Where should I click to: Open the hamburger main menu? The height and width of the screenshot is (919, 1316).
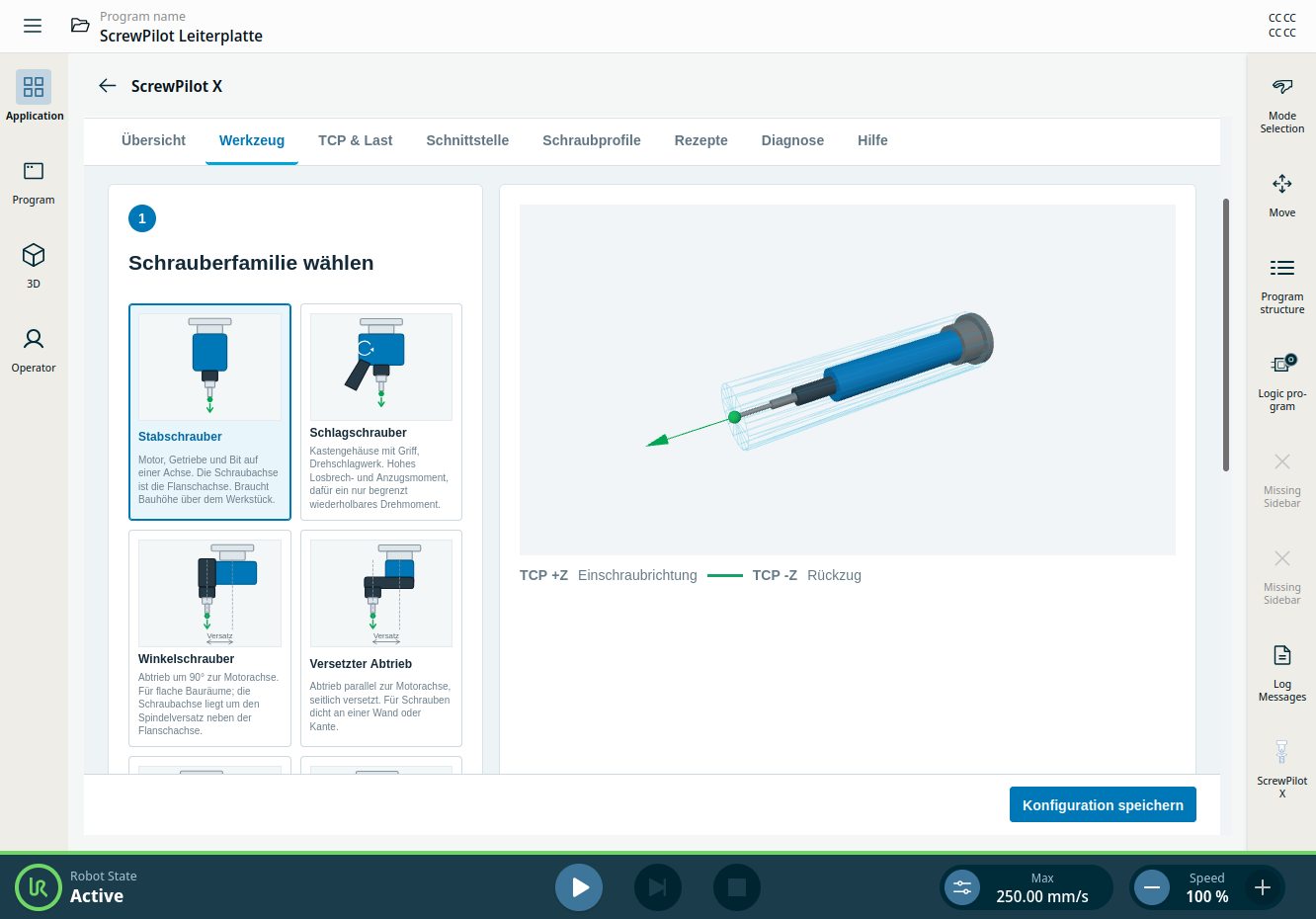[33, 26]
